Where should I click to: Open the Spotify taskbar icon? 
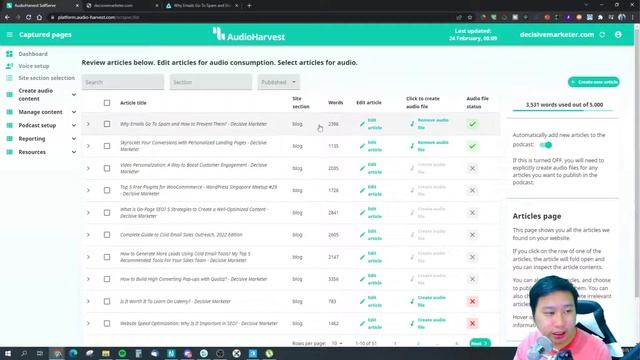[122, 353]
